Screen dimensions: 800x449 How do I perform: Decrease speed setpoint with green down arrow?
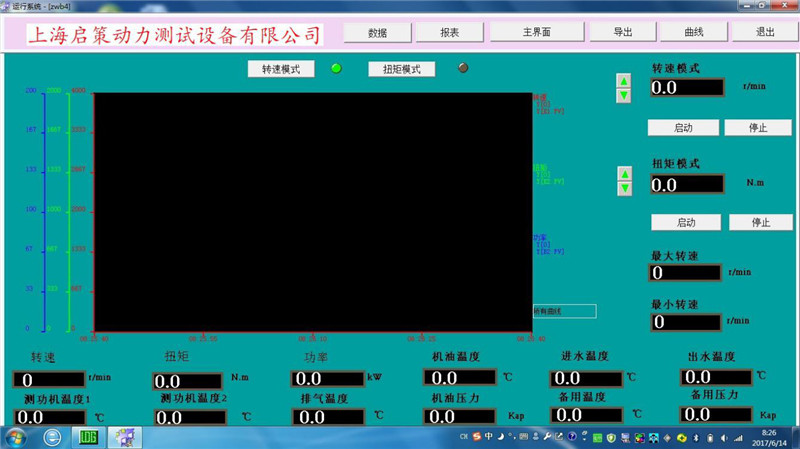[x=623, y=95]
